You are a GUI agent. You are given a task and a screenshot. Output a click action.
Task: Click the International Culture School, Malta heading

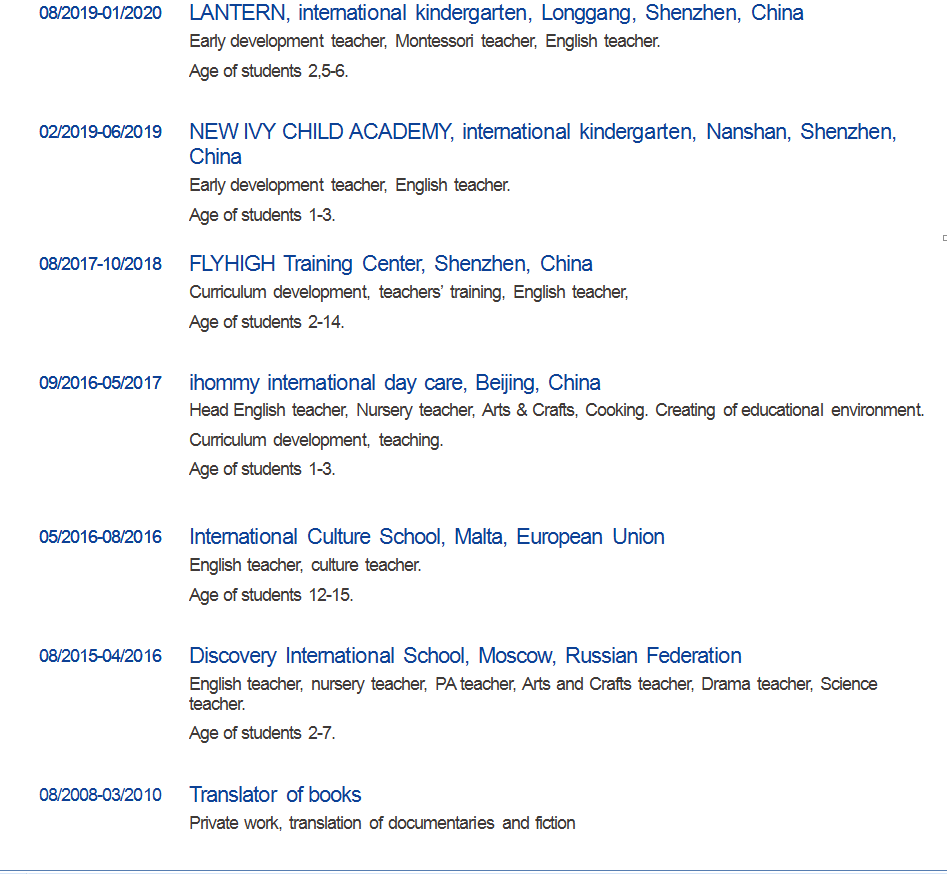point(426,537)
